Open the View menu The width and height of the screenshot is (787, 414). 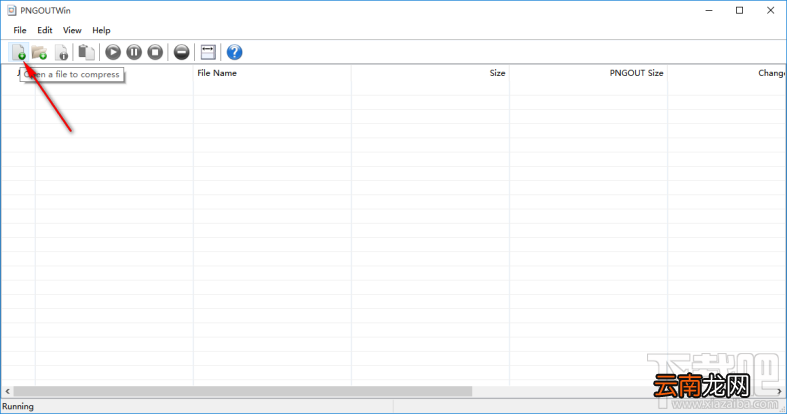72,30
